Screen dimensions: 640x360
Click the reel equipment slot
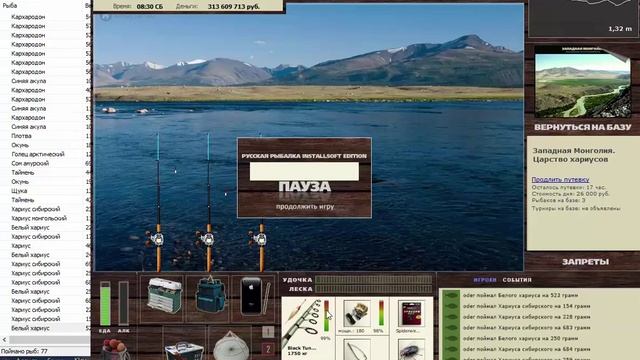coord(357,313)
